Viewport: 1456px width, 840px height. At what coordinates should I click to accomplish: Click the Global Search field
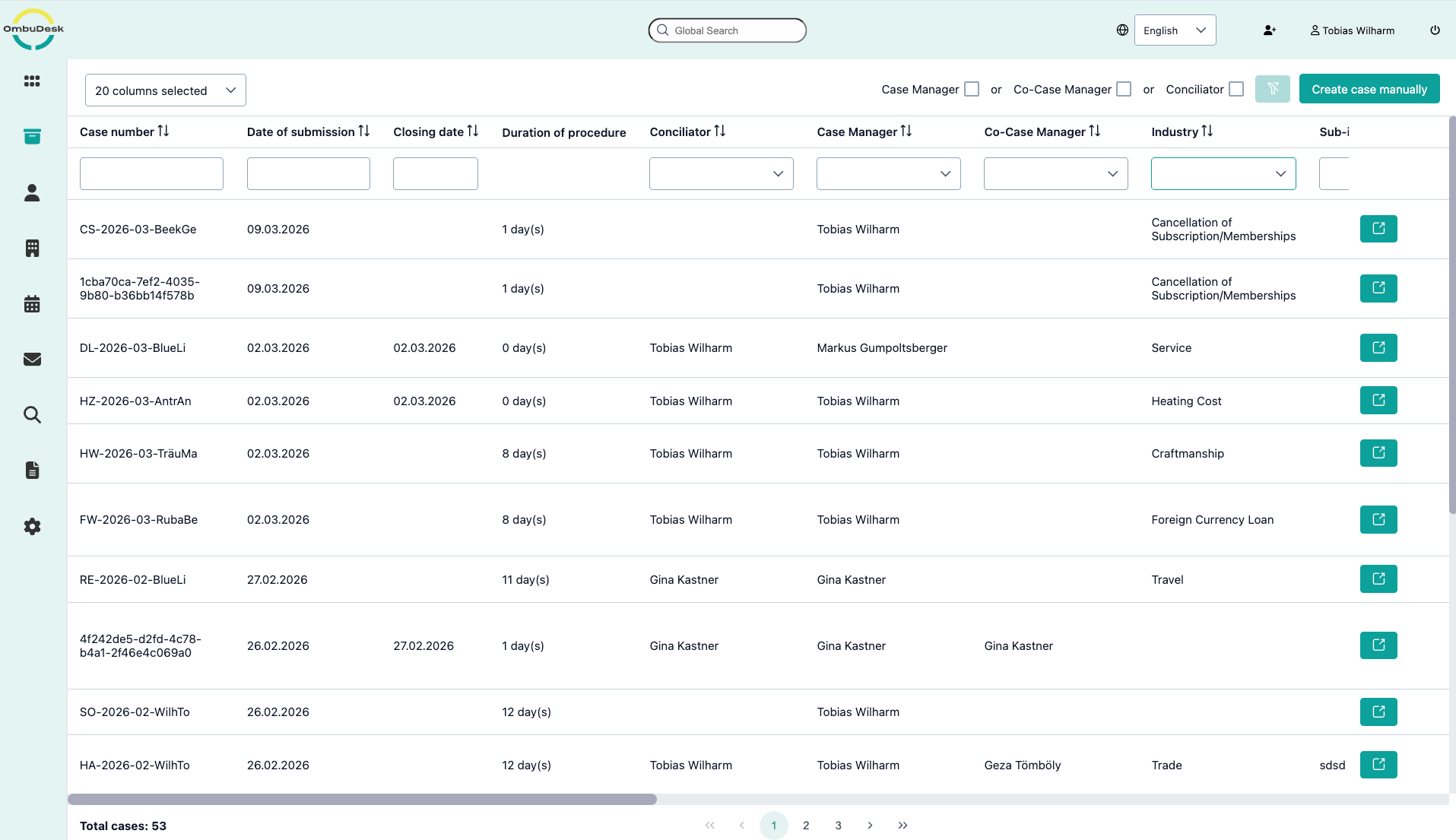[727, 30]
